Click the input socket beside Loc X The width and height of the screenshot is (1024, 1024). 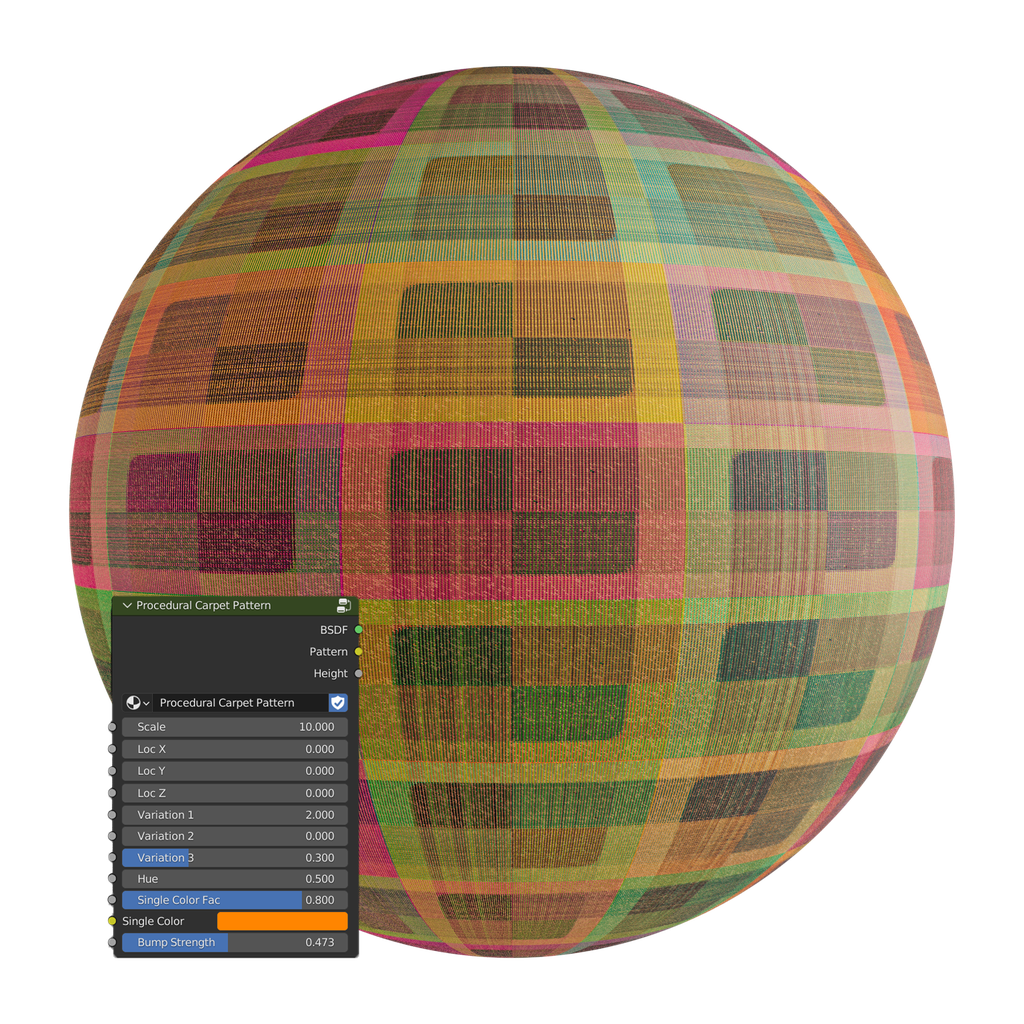[x=112, y=749]
